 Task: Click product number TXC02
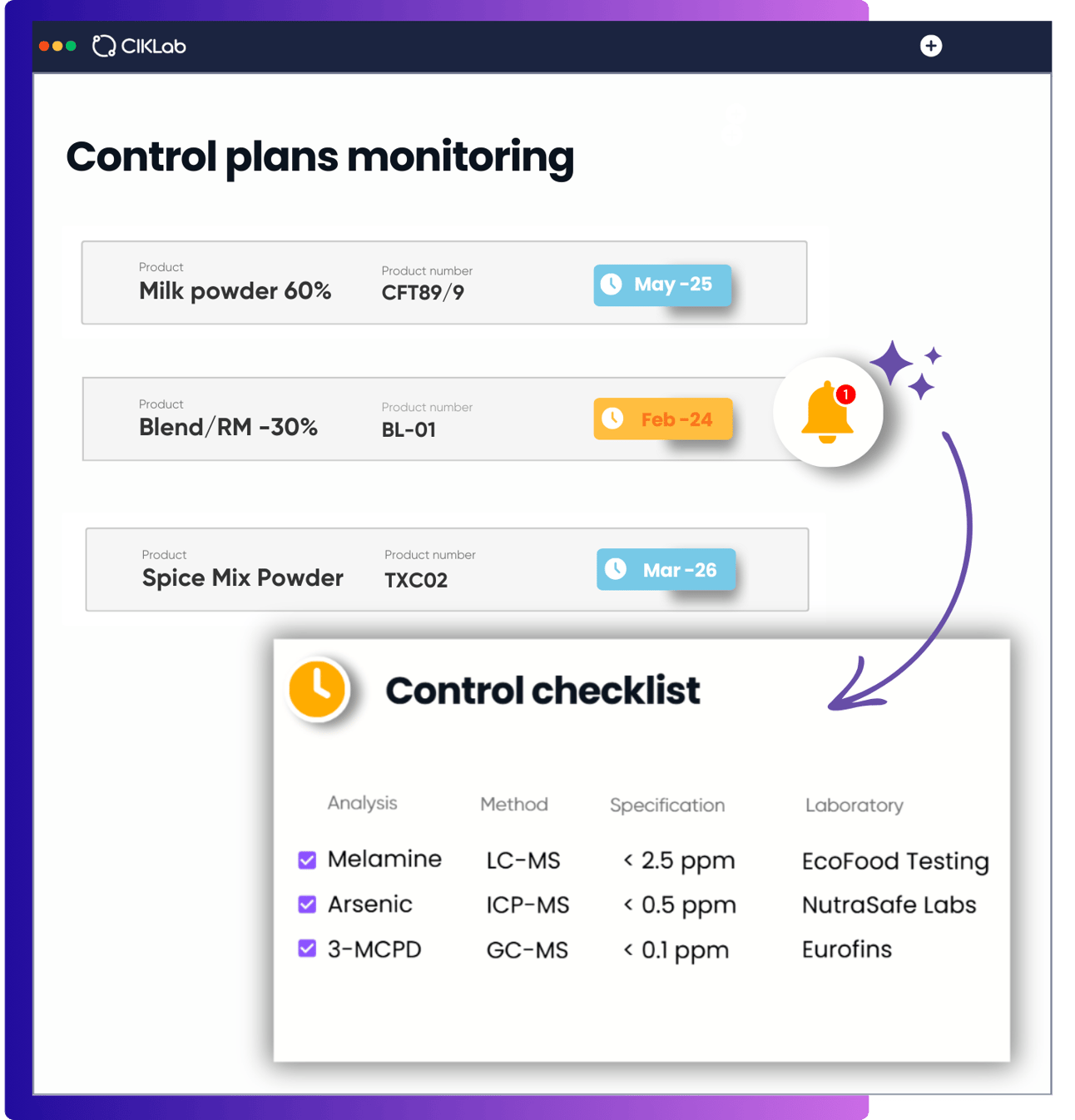(416, 581)
